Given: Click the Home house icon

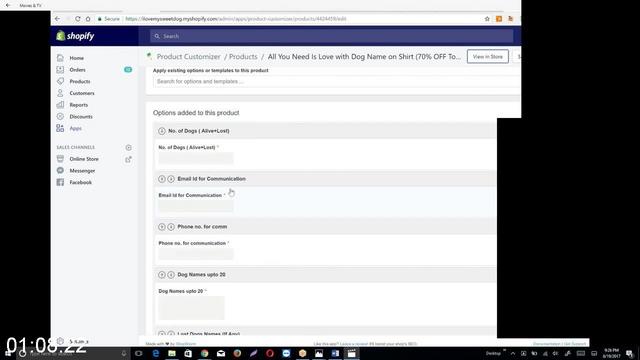Looking at the screenshot, I should (x=60, y=58).
